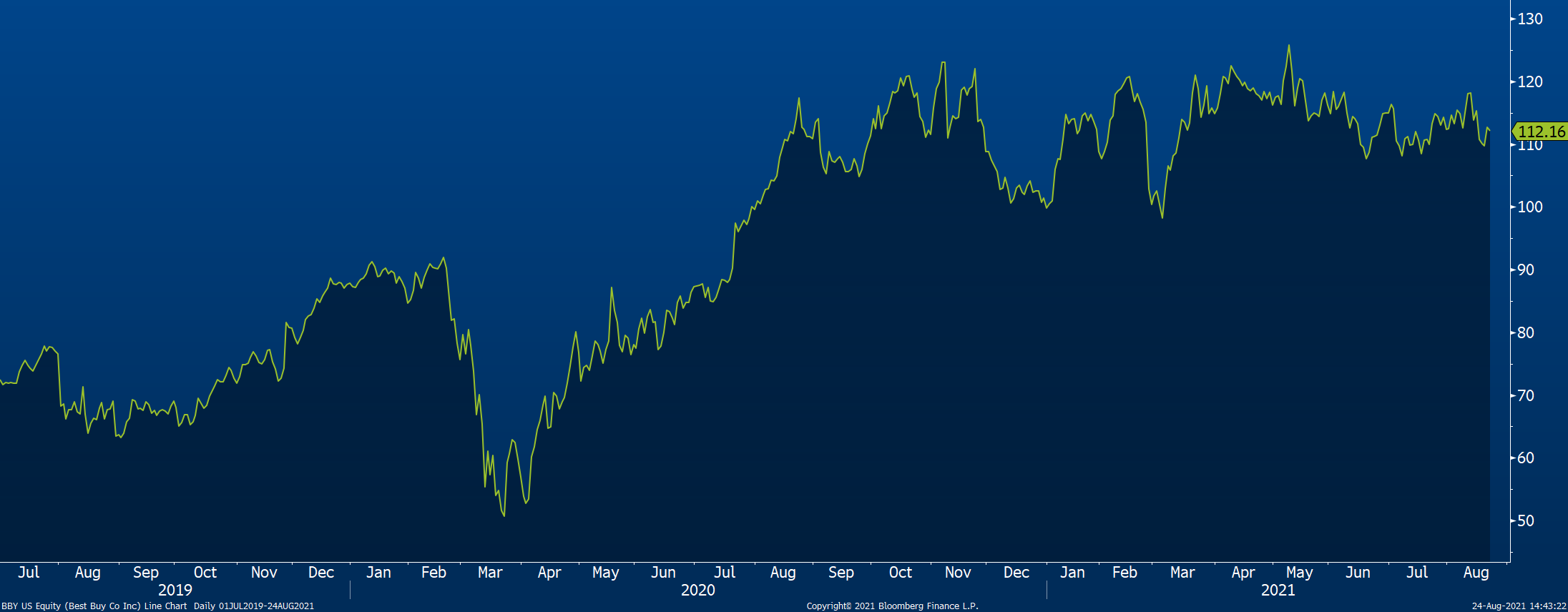Click the 112.16 last price tag
The width and height of the screenshot is (1568, 612).
(1540, 132)
